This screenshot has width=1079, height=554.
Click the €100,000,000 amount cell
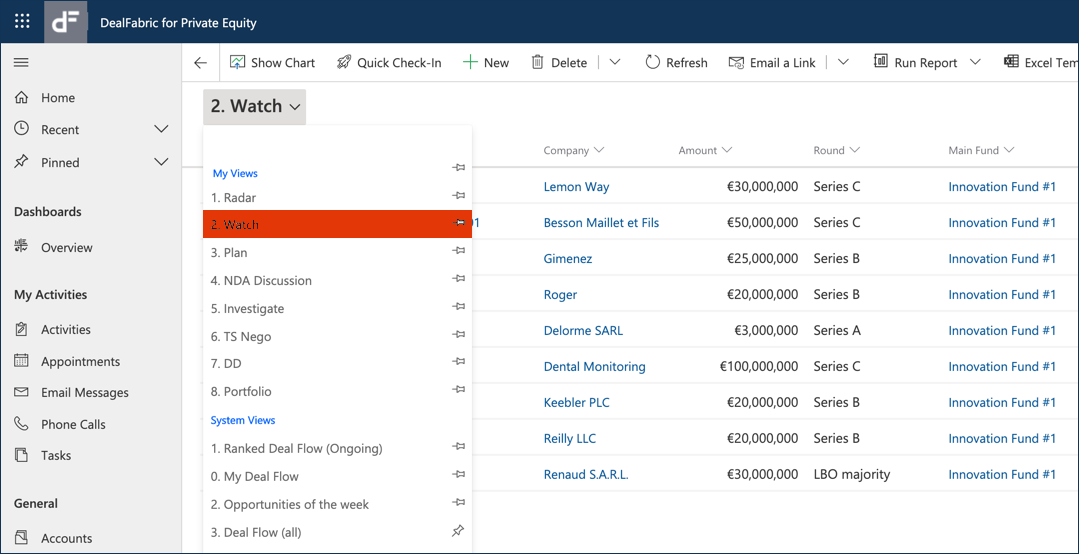(x=759, y=366)
